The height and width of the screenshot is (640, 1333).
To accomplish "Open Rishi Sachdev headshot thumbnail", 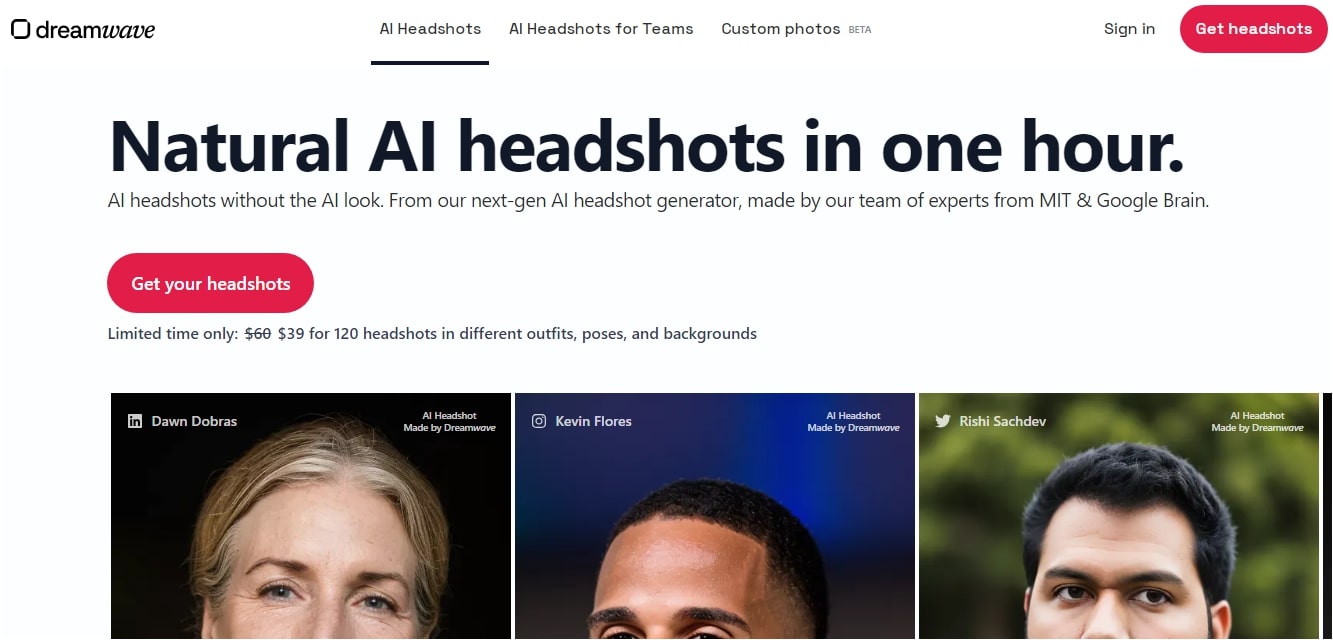I will tap(1119, 516).
